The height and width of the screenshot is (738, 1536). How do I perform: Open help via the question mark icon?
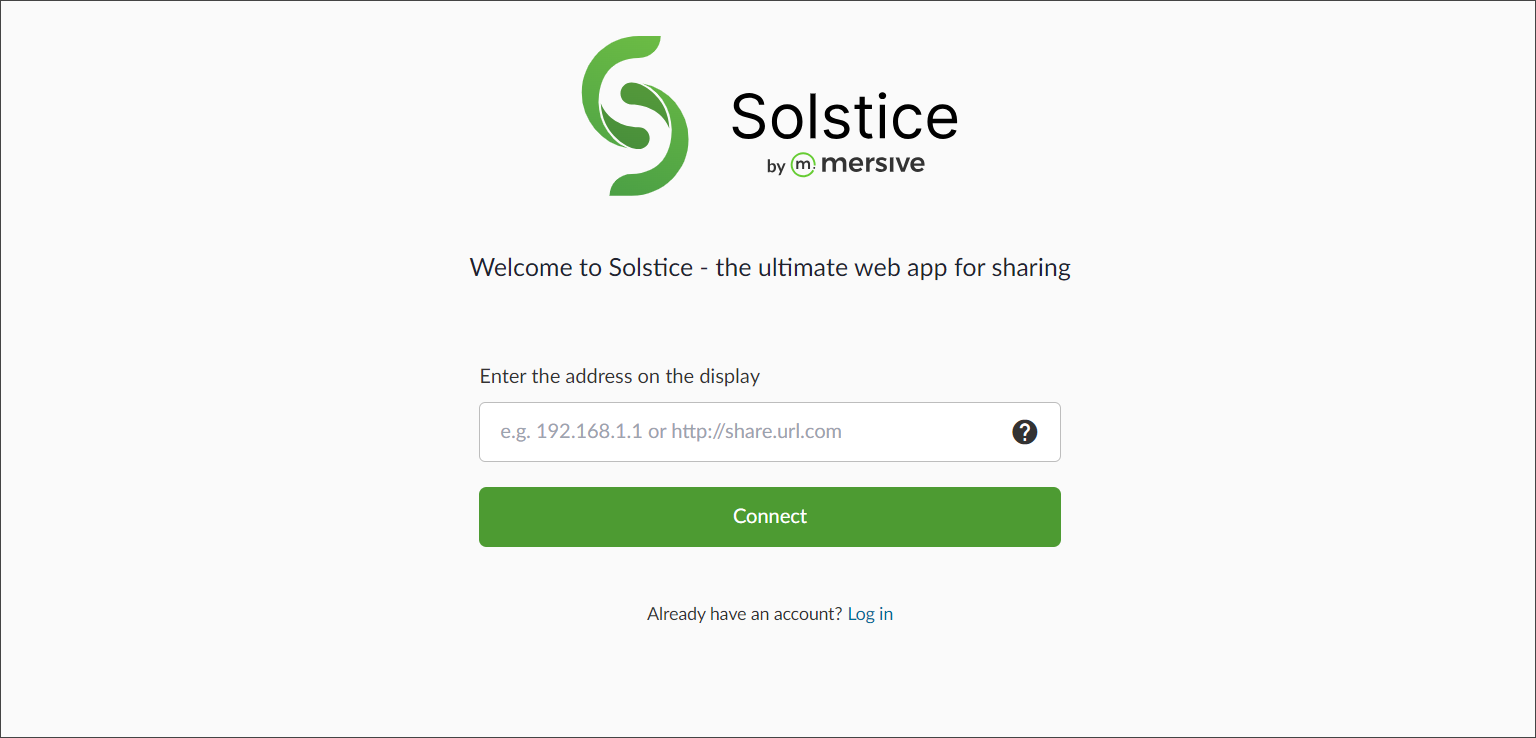(1024, 432)
